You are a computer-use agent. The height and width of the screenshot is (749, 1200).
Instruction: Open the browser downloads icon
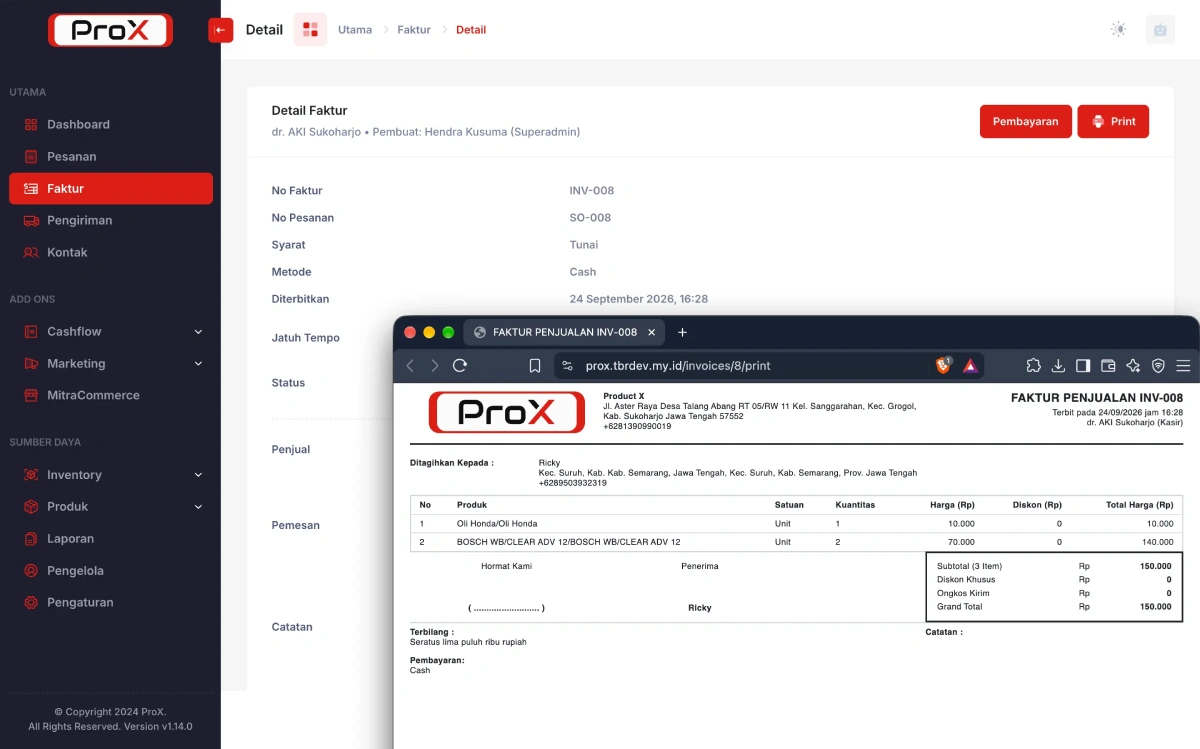(1058, 366)
